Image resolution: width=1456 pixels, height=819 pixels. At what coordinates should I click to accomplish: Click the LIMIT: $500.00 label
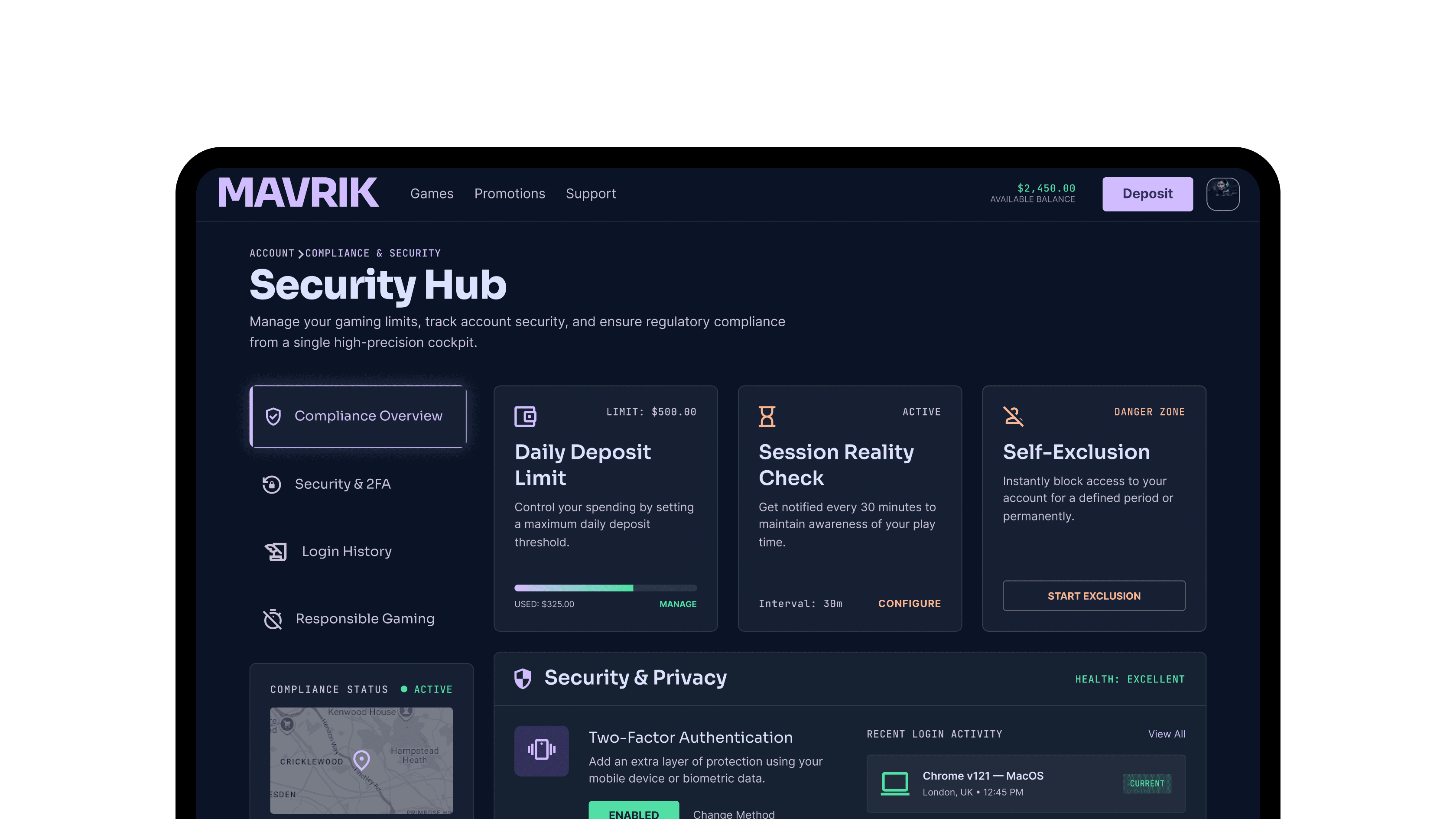[x=651, y=412]
